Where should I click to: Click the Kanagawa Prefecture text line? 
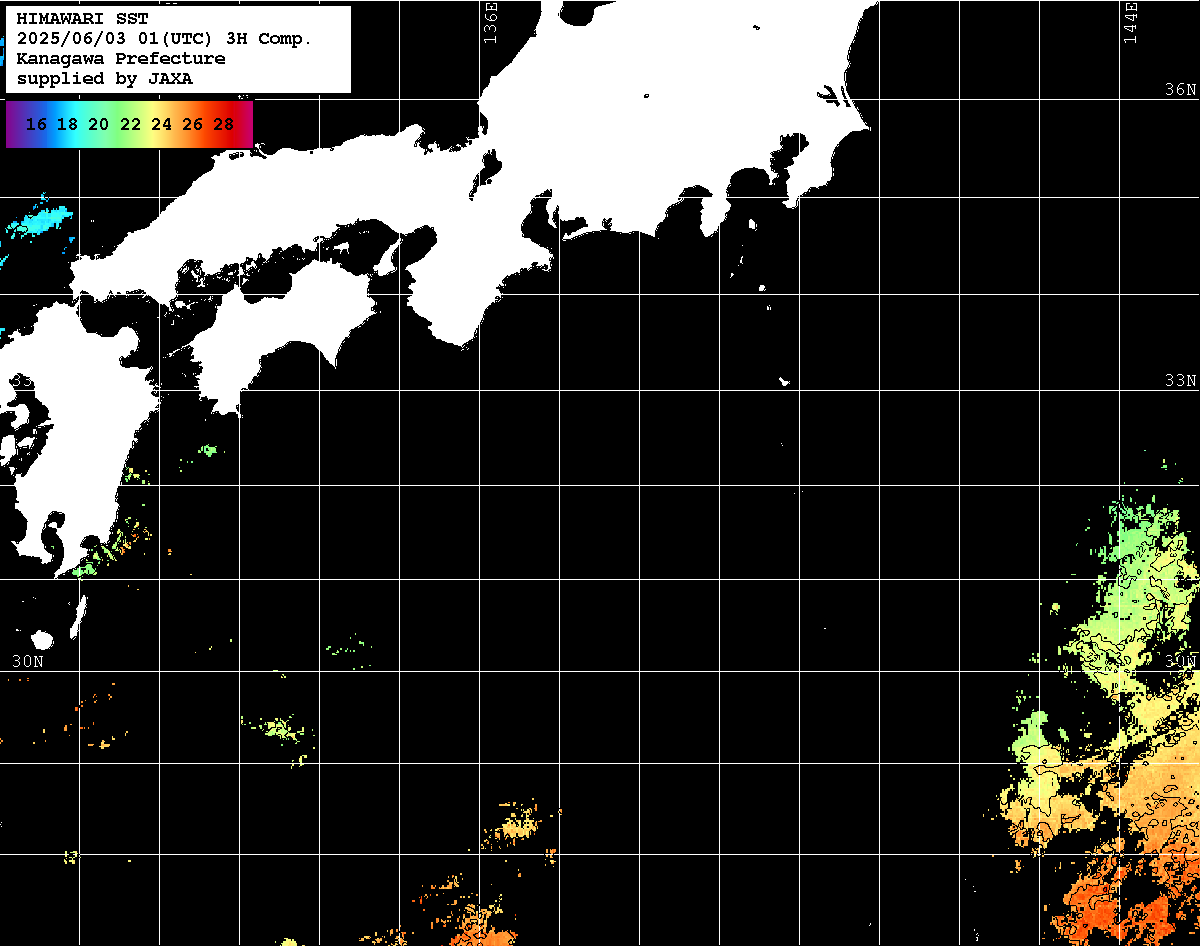(x=121, y=59)
